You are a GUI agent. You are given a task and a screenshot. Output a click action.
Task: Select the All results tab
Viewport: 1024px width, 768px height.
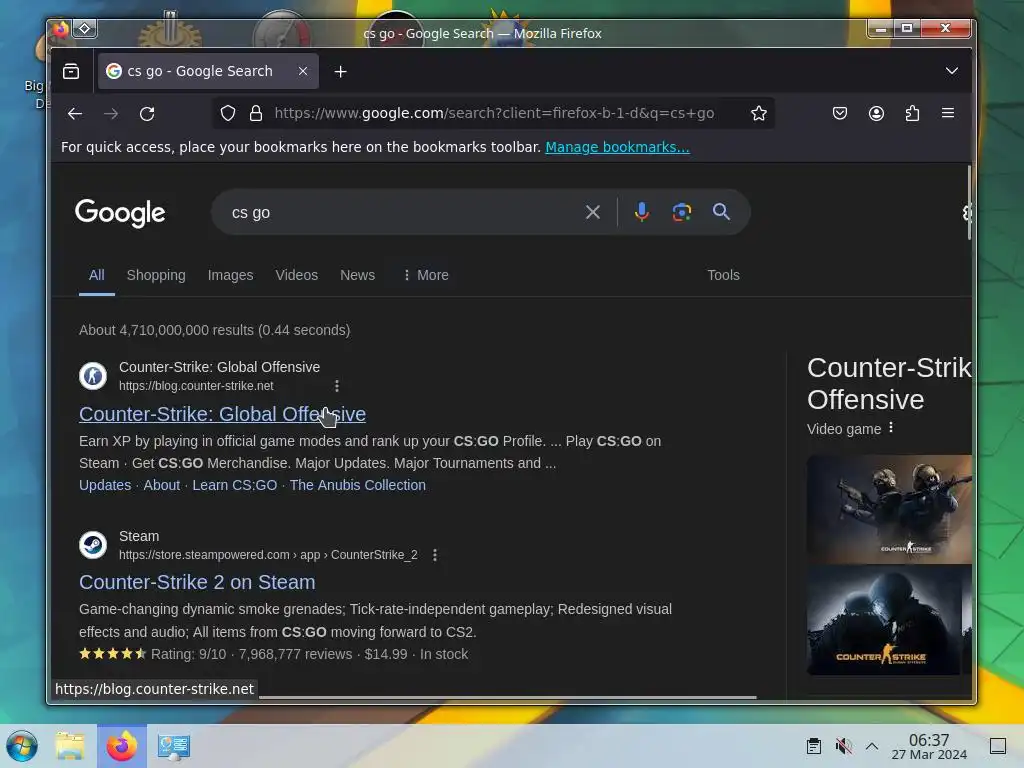tap(97, 275)
